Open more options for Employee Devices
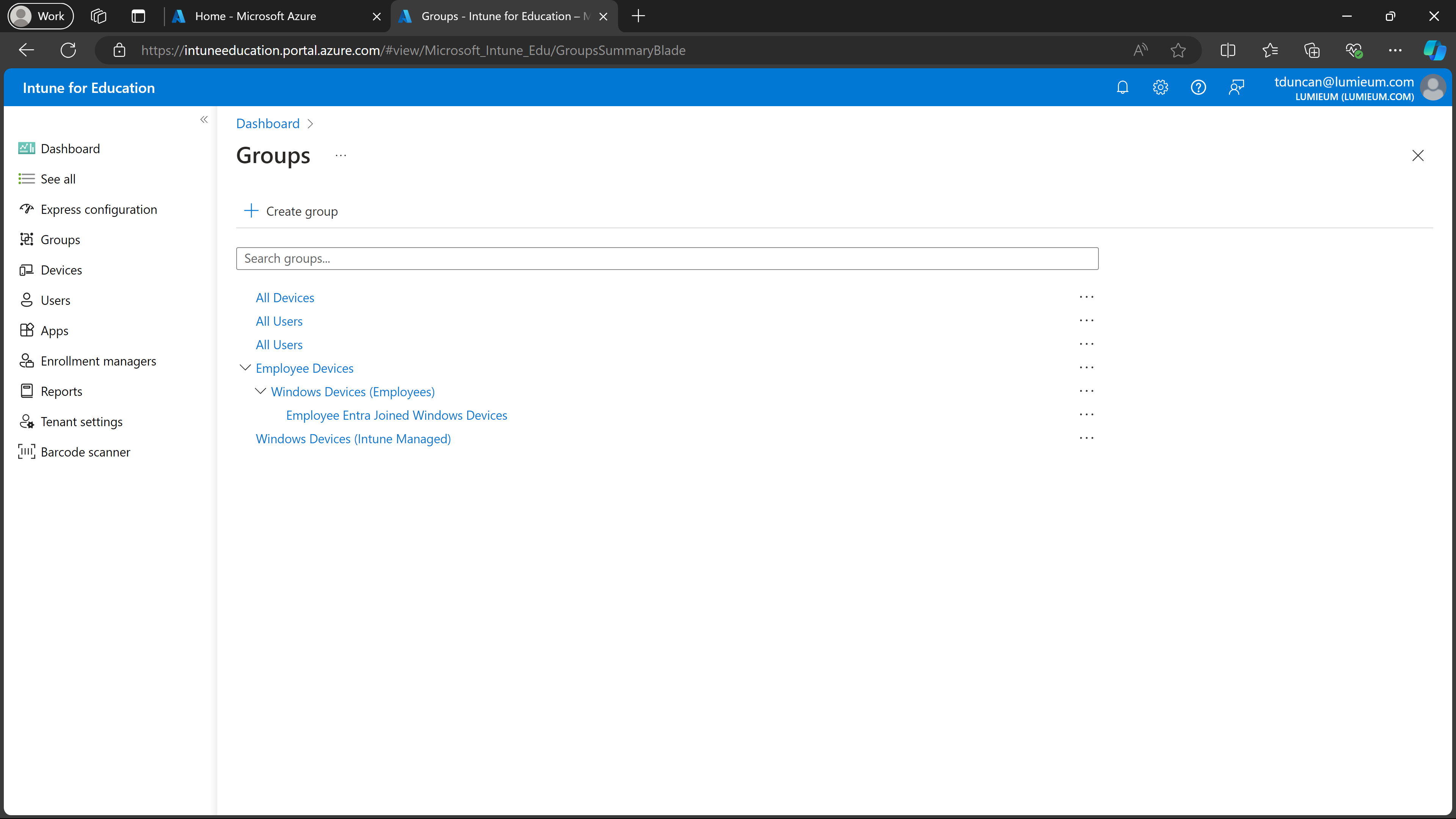This screenshot has height=819, width=1456. click(1086, 368)
